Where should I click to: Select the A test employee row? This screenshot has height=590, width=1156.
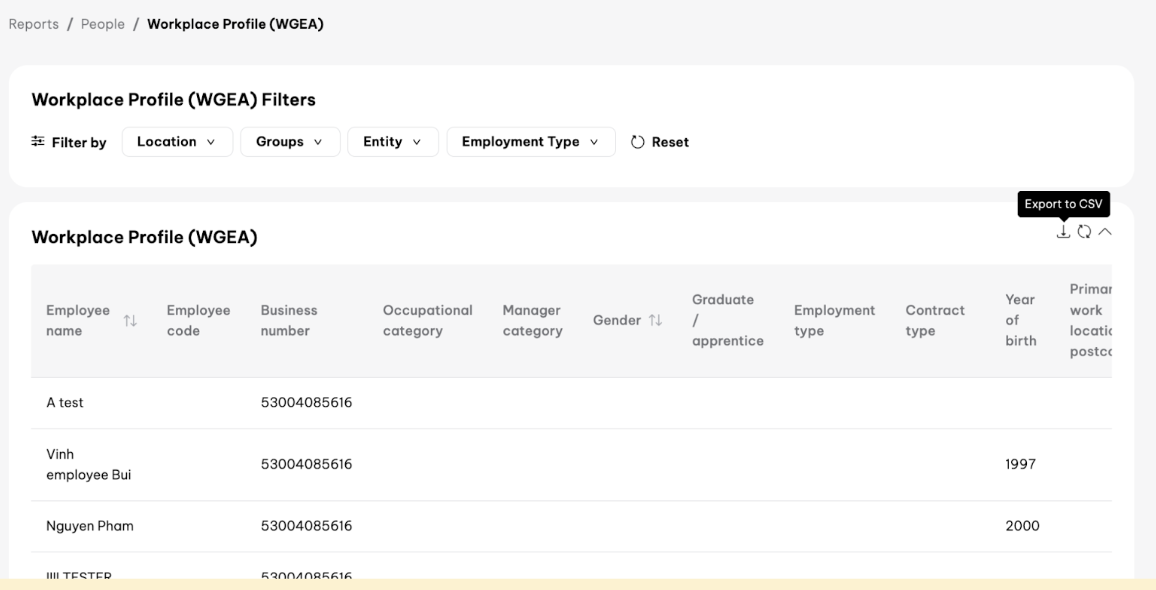[65, 403]
